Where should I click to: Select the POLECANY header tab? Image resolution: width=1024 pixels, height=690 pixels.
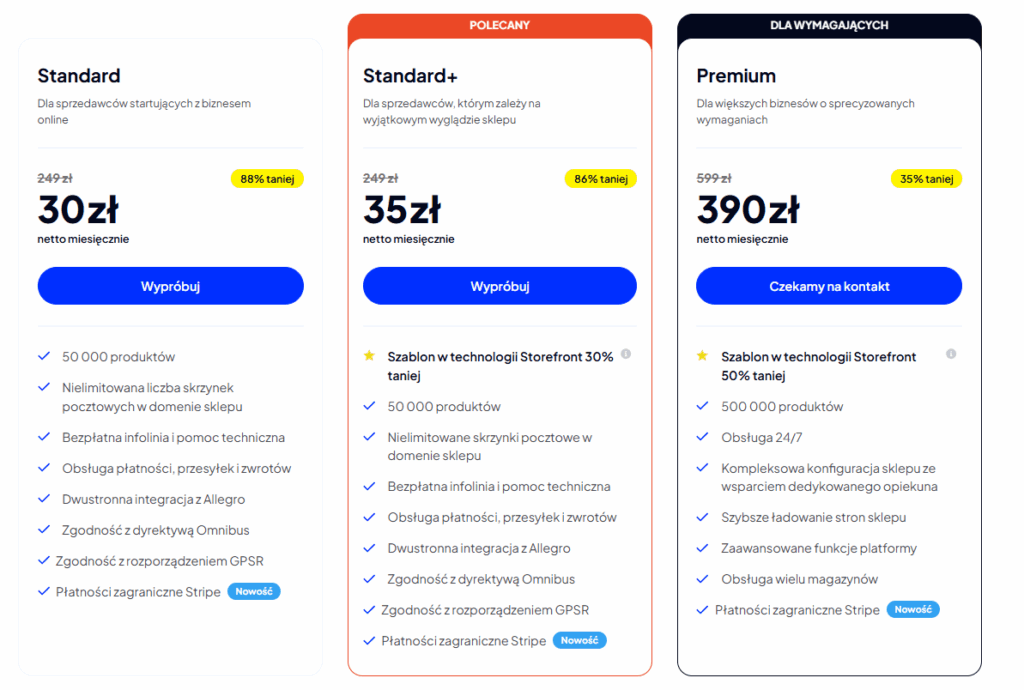click(x=499, y=25)
